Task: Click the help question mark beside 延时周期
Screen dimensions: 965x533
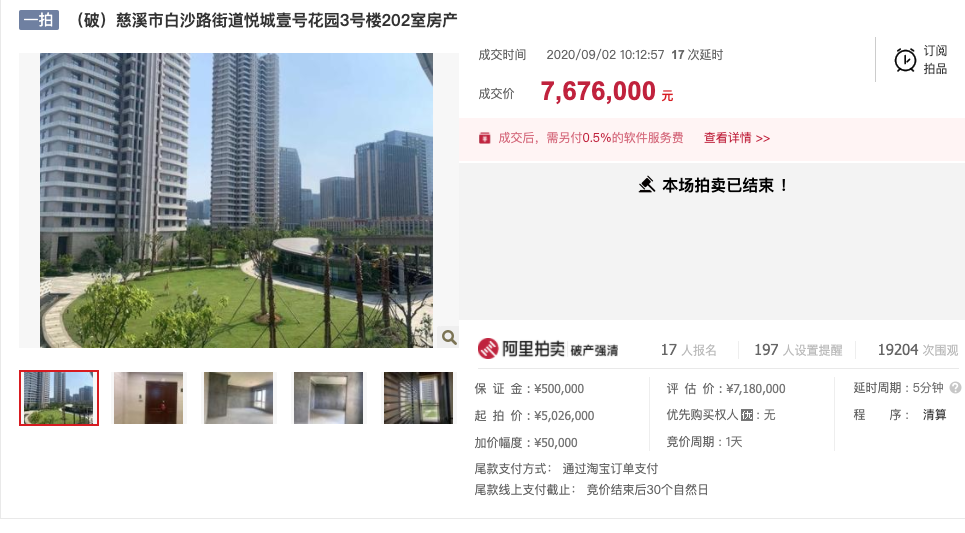Action: coord(955,388)
